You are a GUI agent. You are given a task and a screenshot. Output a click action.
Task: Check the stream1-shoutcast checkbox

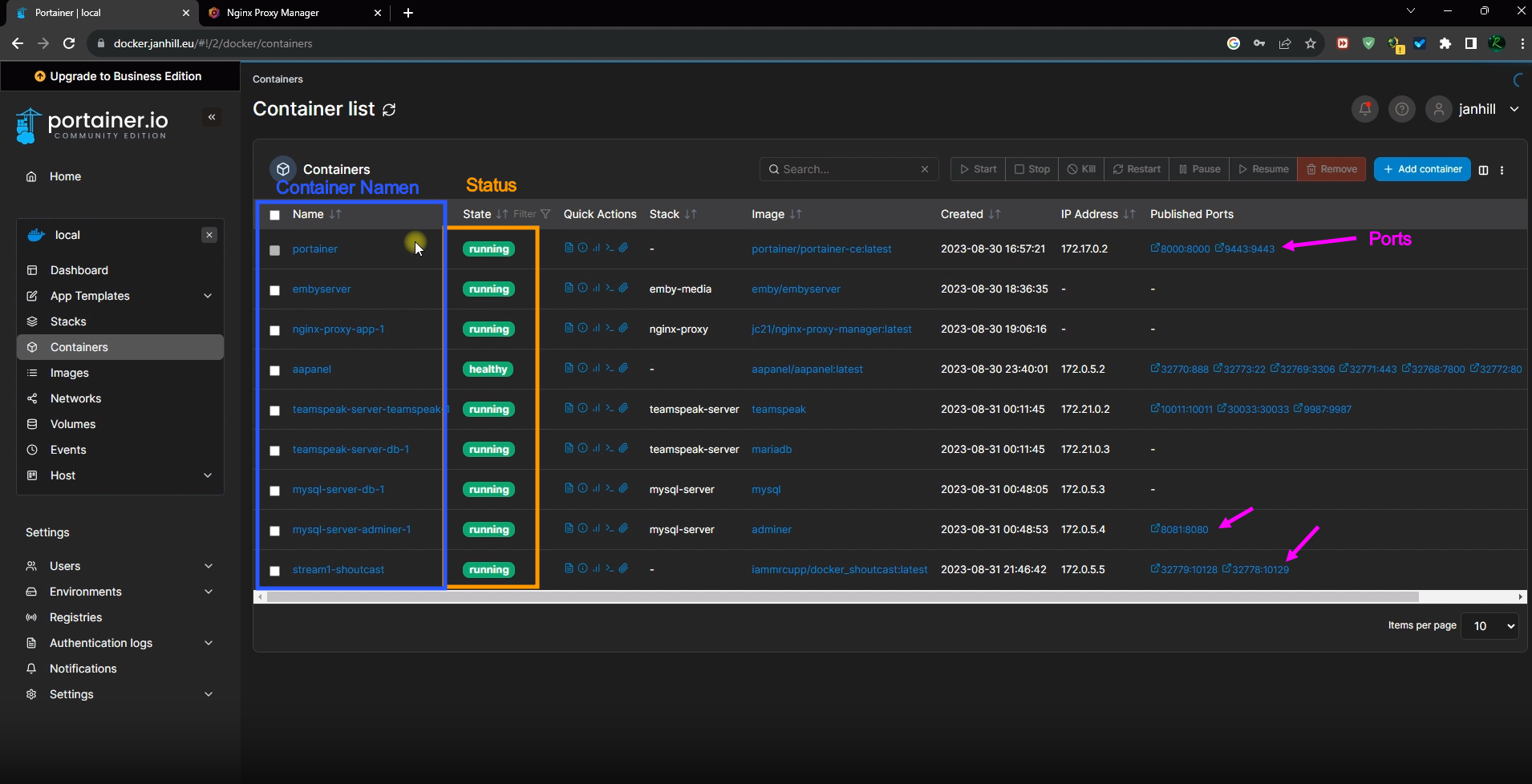[x=274, y=571]
